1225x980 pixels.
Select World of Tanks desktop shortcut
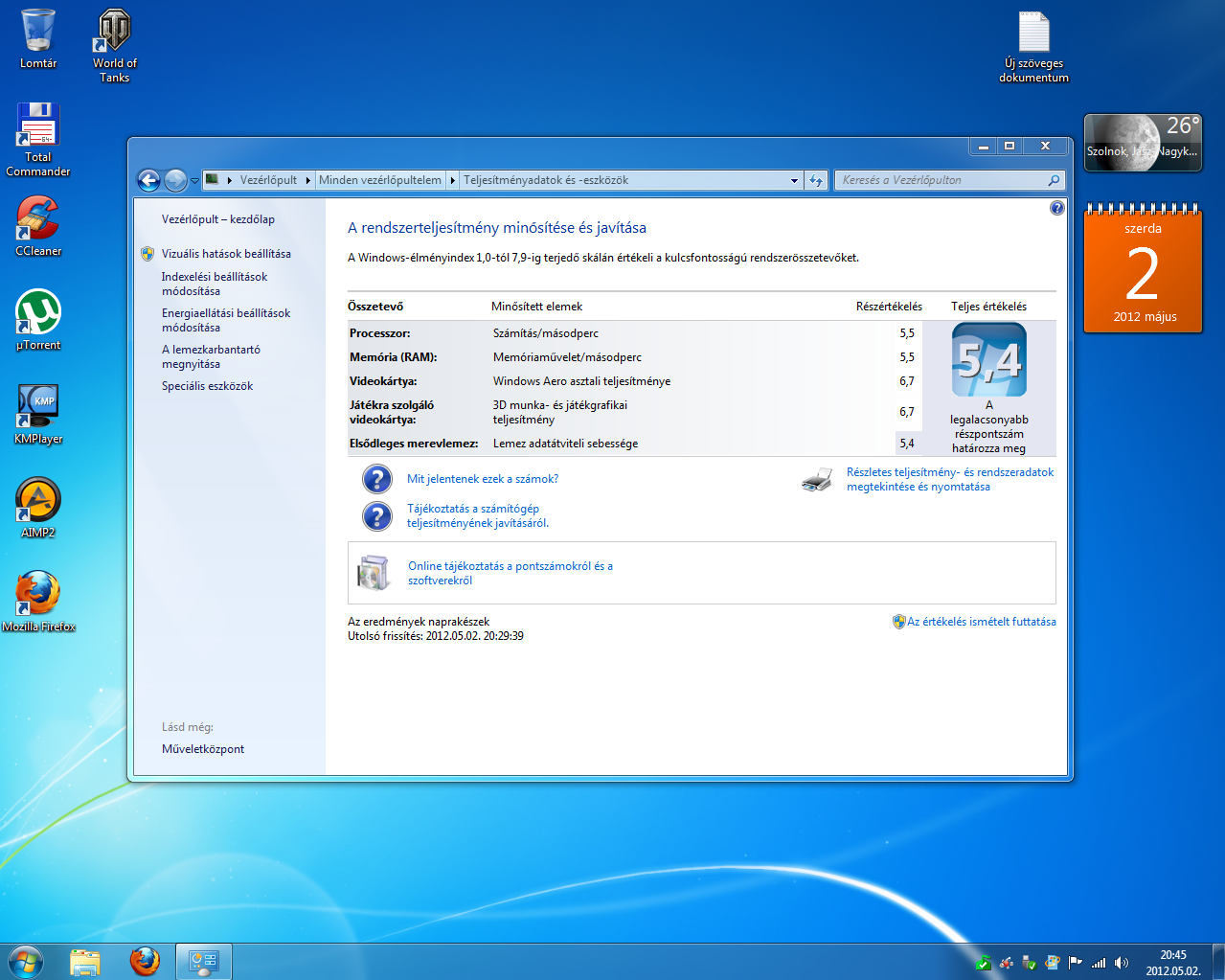click(114, 45)
